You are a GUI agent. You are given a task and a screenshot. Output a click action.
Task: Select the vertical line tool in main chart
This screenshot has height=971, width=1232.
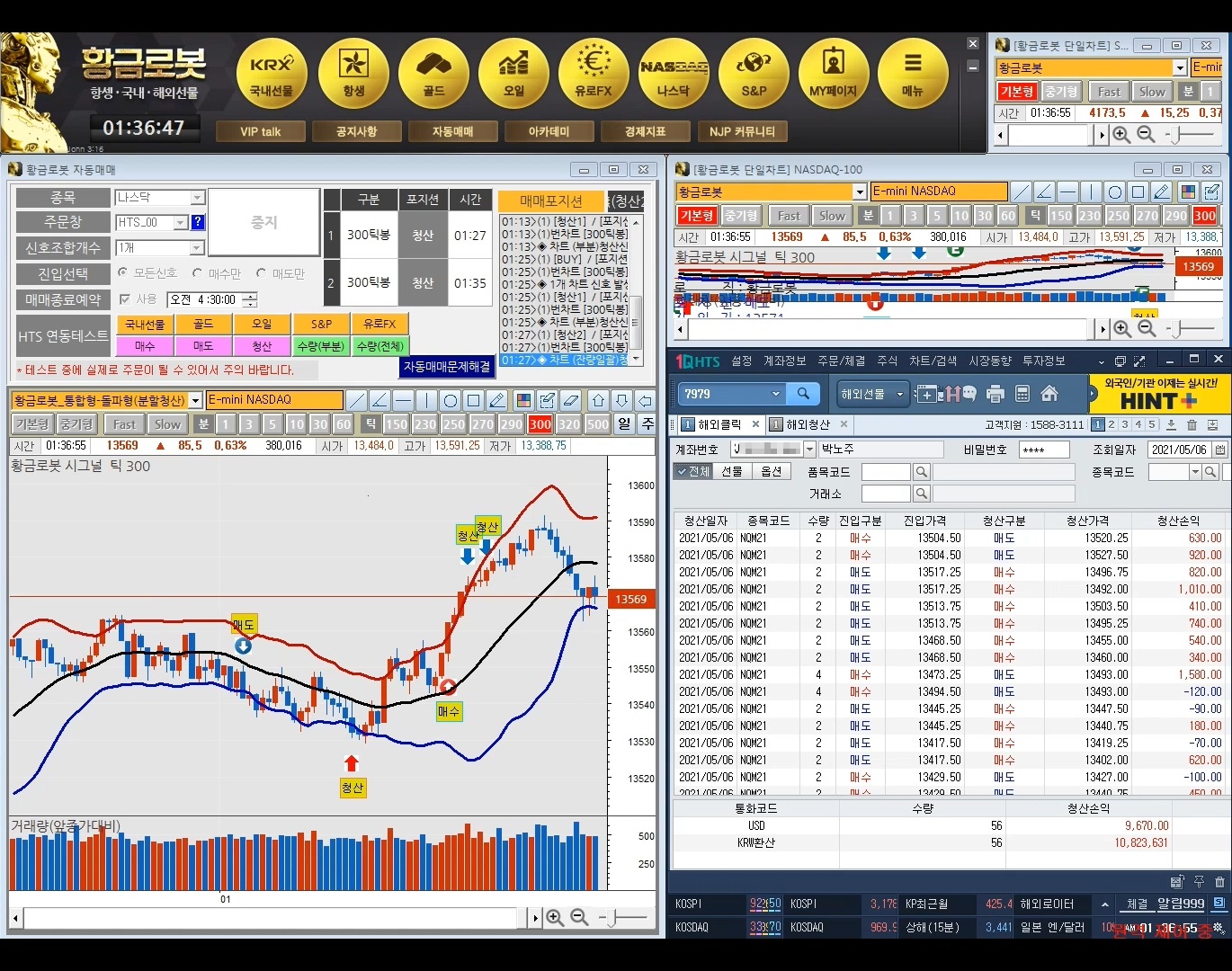pos(427,400)
